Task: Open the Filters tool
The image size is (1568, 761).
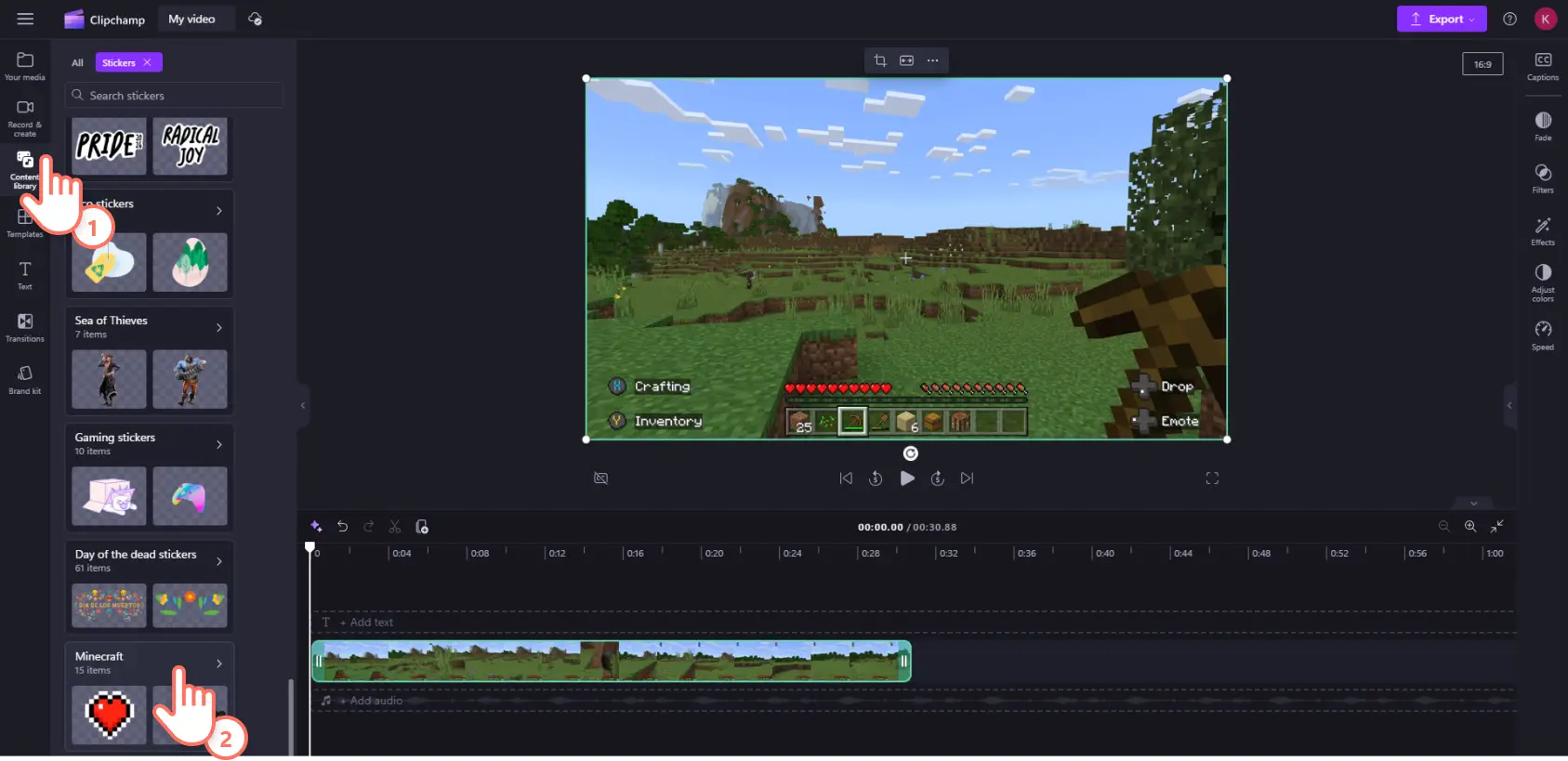Action: (x=1542, y=177)
